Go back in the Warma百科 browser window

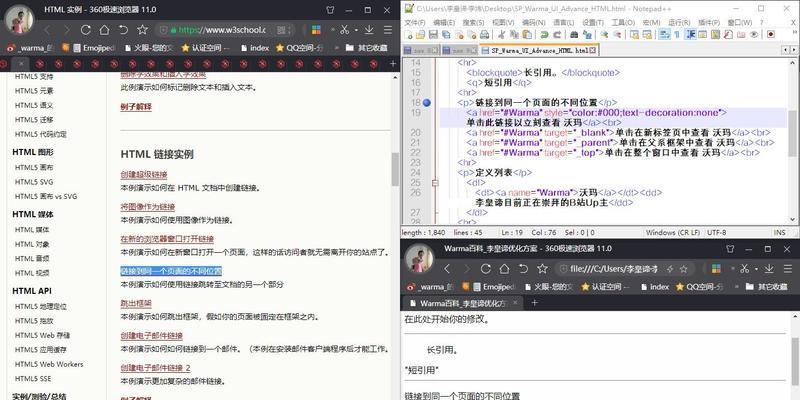click(x=447, y=268)
